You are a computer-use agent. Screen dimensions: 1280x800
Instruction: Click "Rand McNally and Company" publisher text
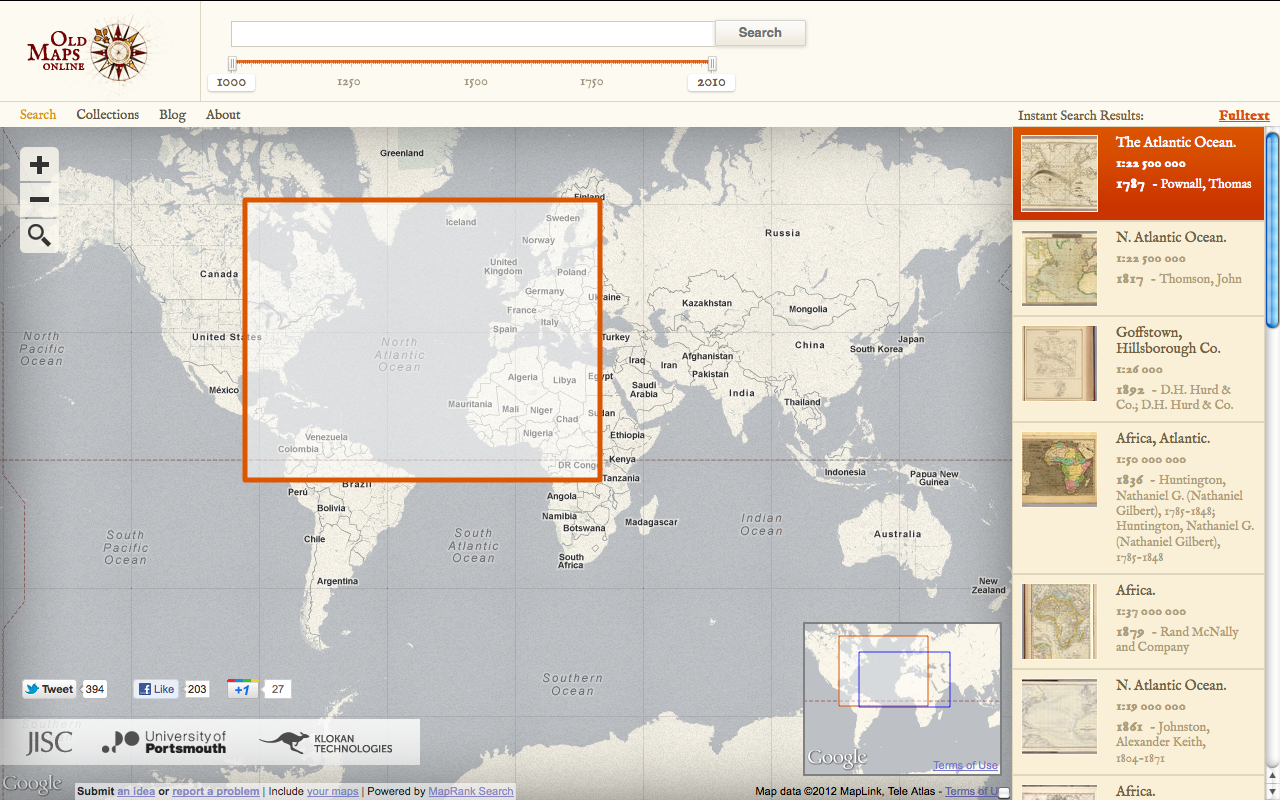(1177, 639)
